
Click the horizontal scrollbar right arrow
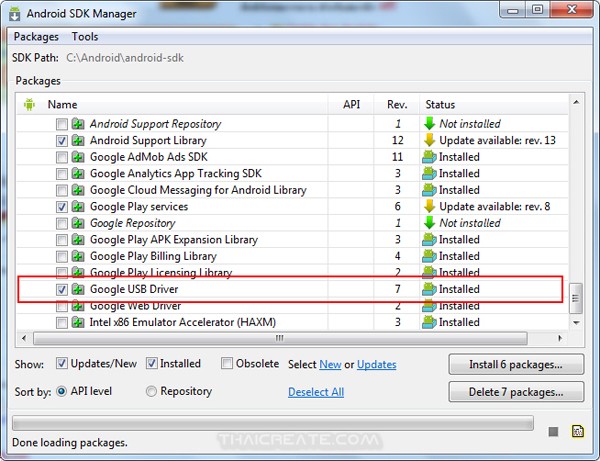(560, 338)
